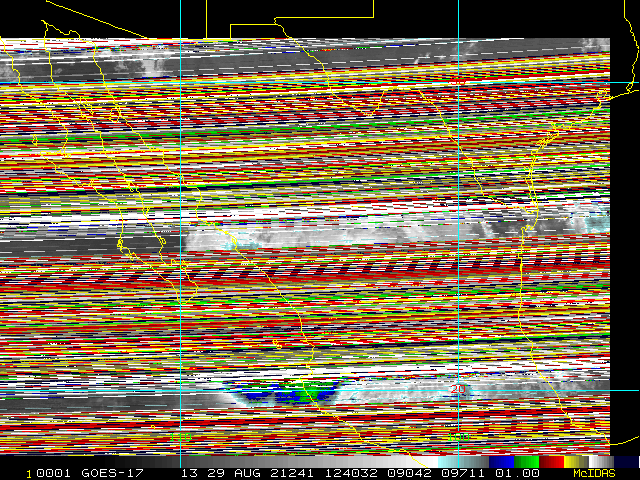Image resolution: width=640 pixels, height=480 pixels.
Task: Click the GOES-17 satellite label
Action: 112,473
